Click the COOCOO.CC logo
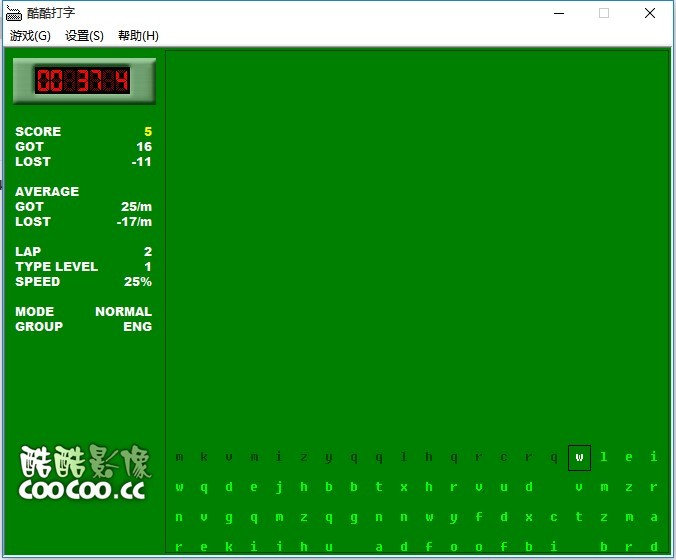 pos(83,474)
